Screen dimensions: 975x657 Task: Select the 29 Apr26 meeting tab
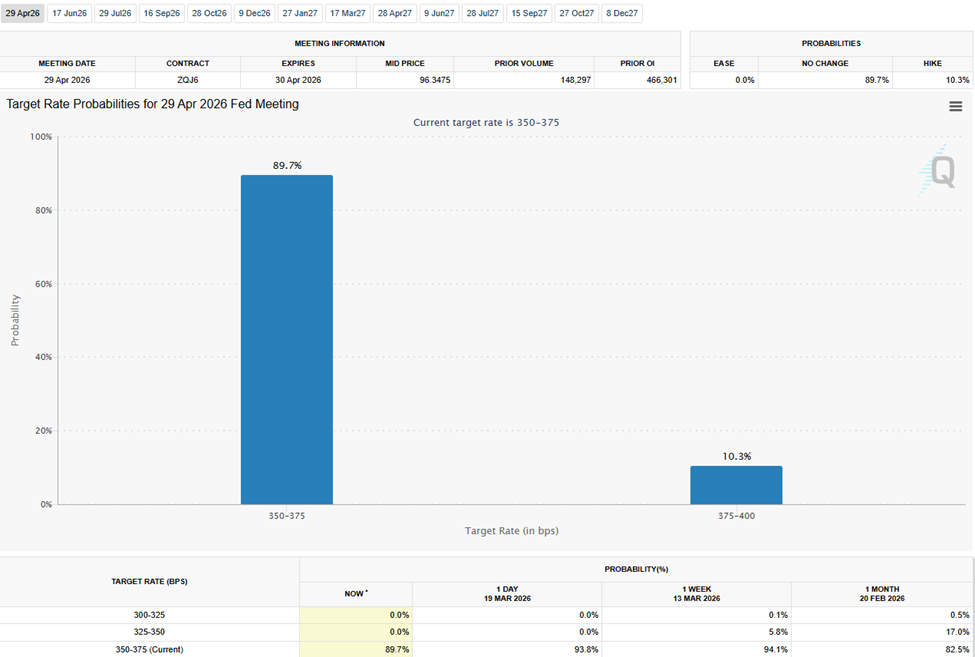coord(22,13)
